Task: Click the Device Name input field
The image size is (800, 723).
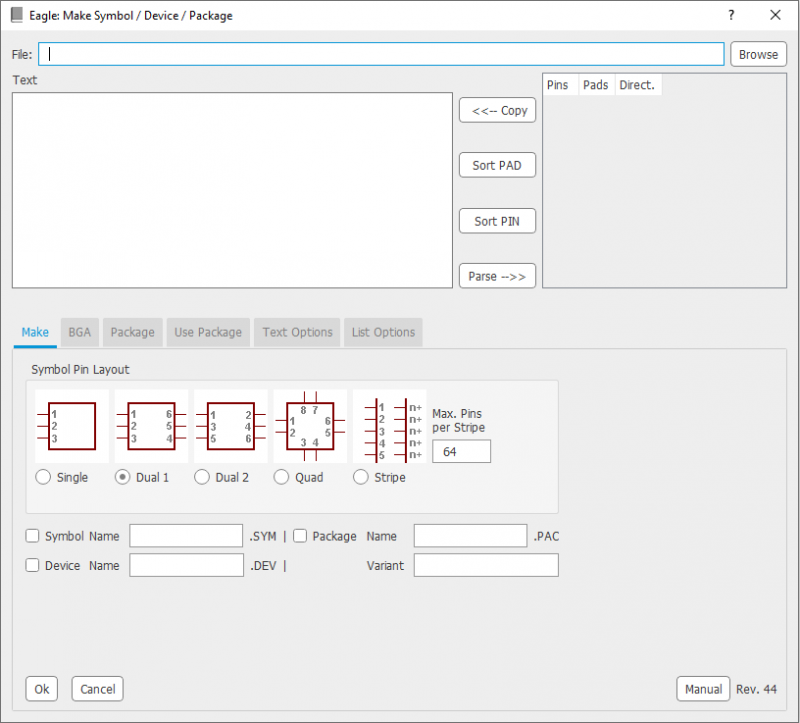Action: (x=187, y=565)
